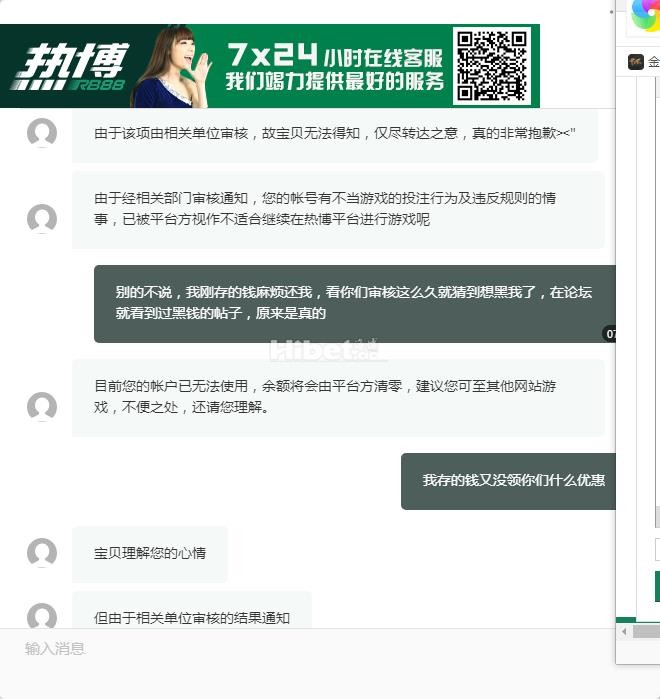This screenshot has height=699, width=660.
Task: Click the dark gold favicon beside 金
Action: 636,62
